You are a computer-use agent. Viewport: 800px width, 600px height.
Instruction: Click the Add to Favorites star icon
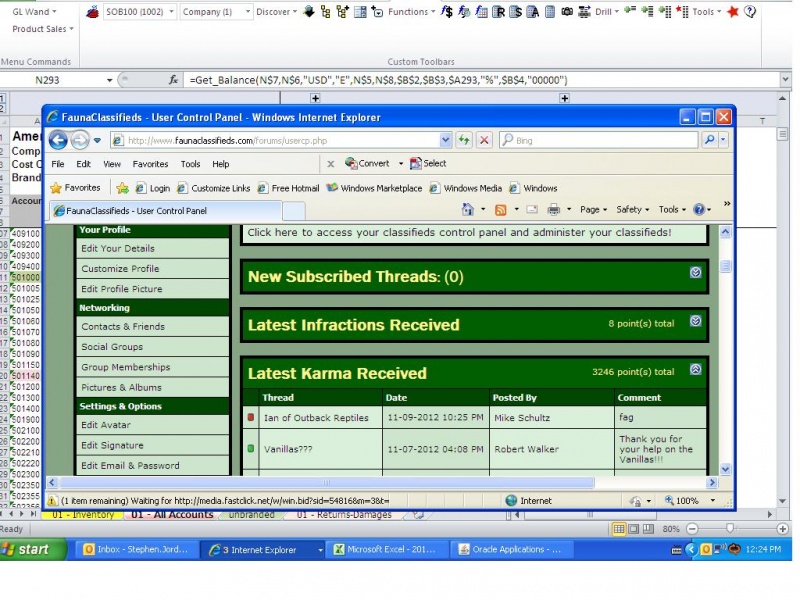point(122,188)
